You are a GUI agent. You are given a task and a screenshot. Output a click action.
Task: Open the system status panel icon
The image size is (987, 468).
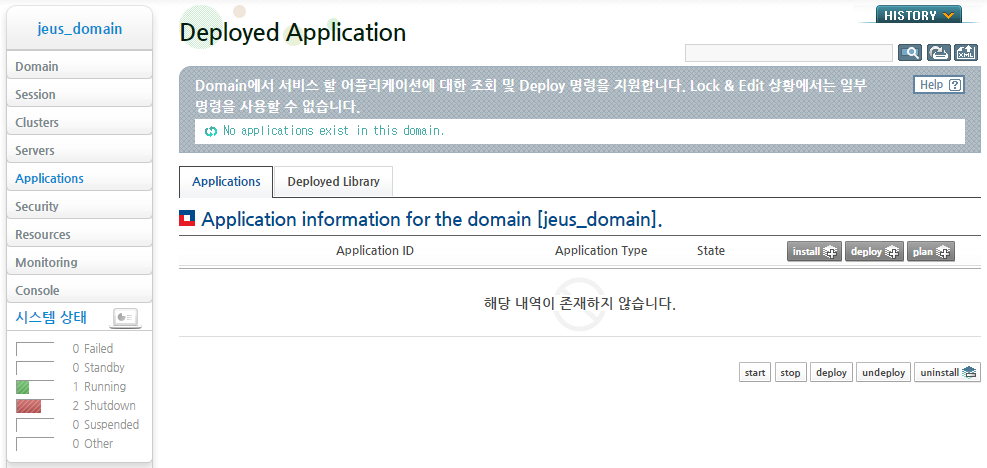pos(126,317)
